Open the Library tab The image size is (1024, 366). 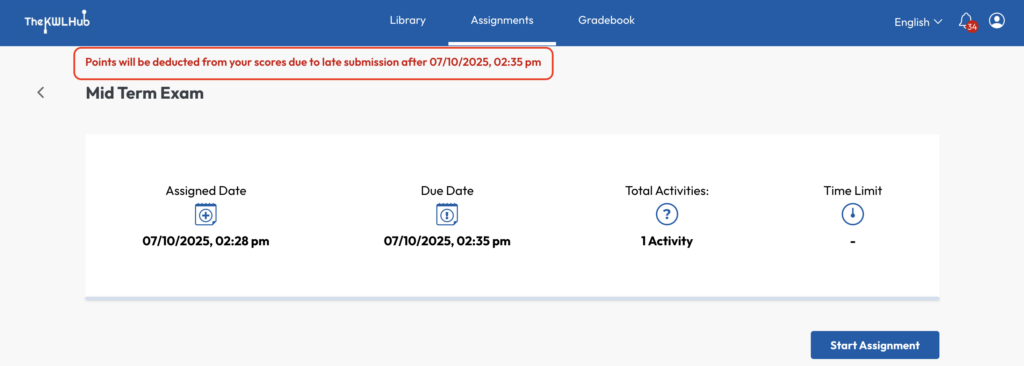pyautogui.click(x=408, y=20)
